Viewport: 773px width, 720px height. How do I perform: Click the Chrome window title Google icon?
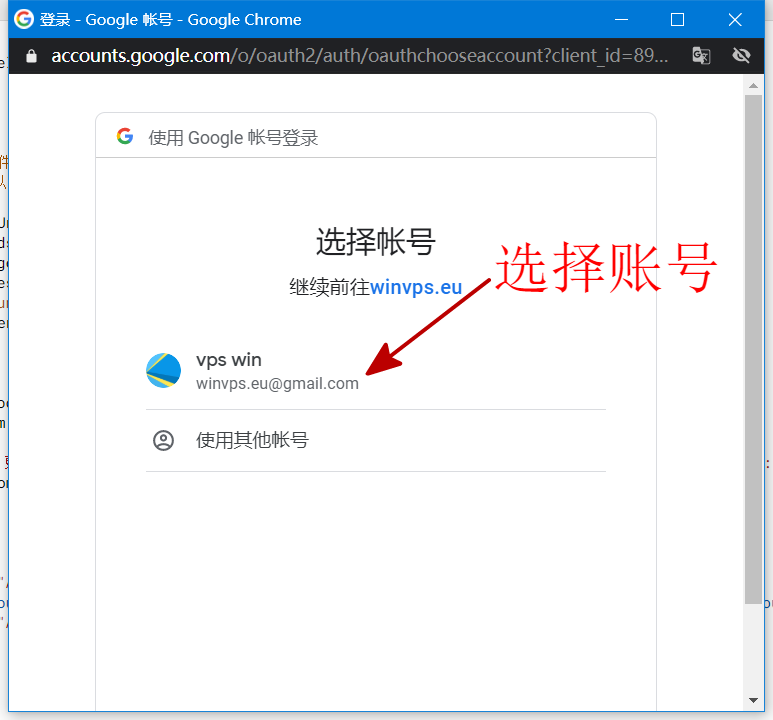coord(24,19)
